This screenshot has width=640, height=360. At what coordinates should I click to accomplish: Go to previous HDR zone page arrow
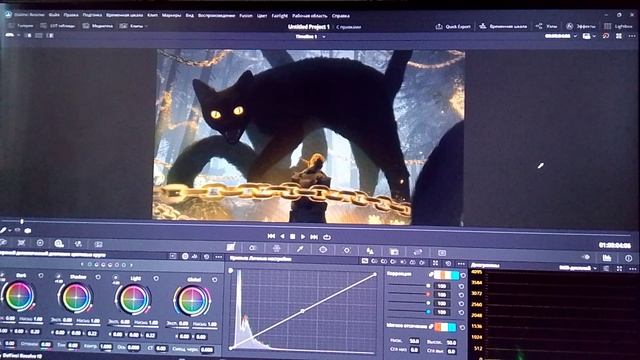(x=82, y=264)
